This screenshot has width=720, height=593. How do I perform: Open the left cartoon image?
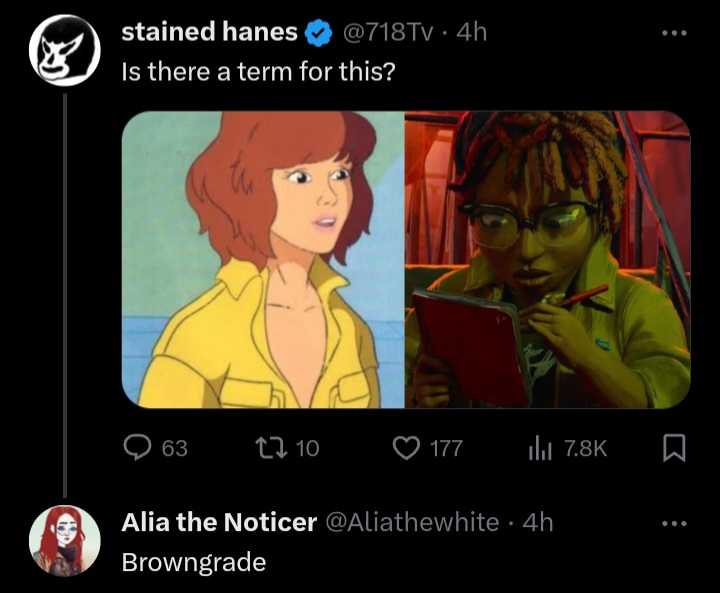click(x=263, y=259)
